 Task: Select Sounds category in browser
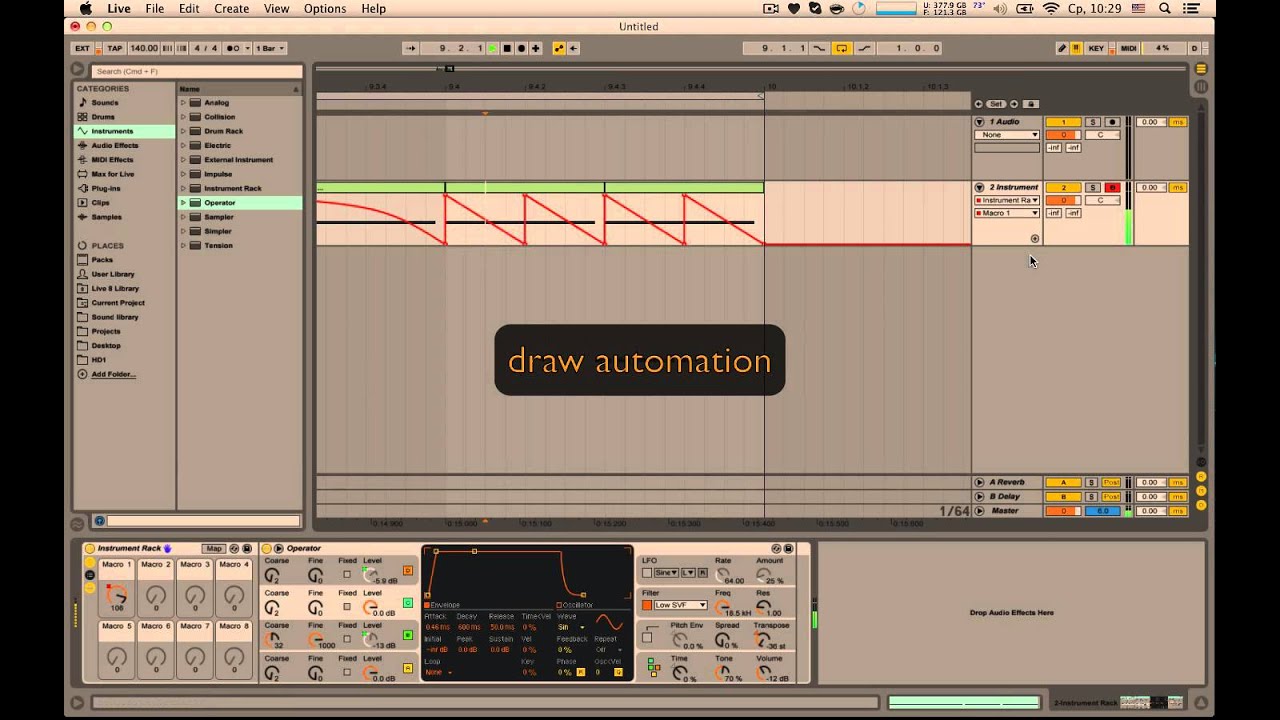105,102
